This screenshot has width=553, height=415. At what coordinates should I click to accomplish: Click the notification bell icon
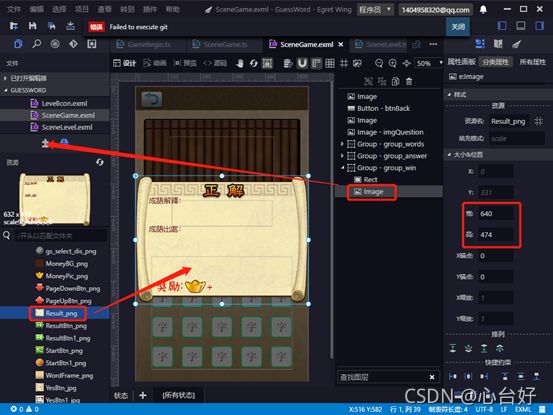[483, 10]
